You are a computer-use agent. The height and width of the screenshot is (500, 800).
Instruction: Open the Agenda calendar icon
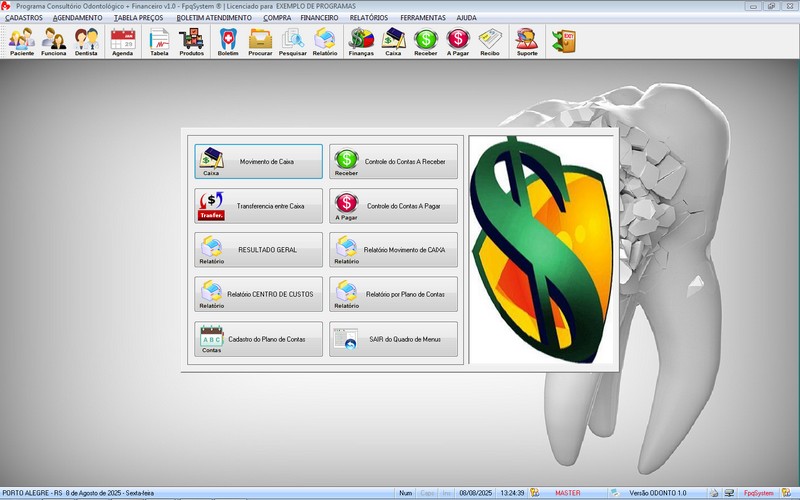(122, 41)
